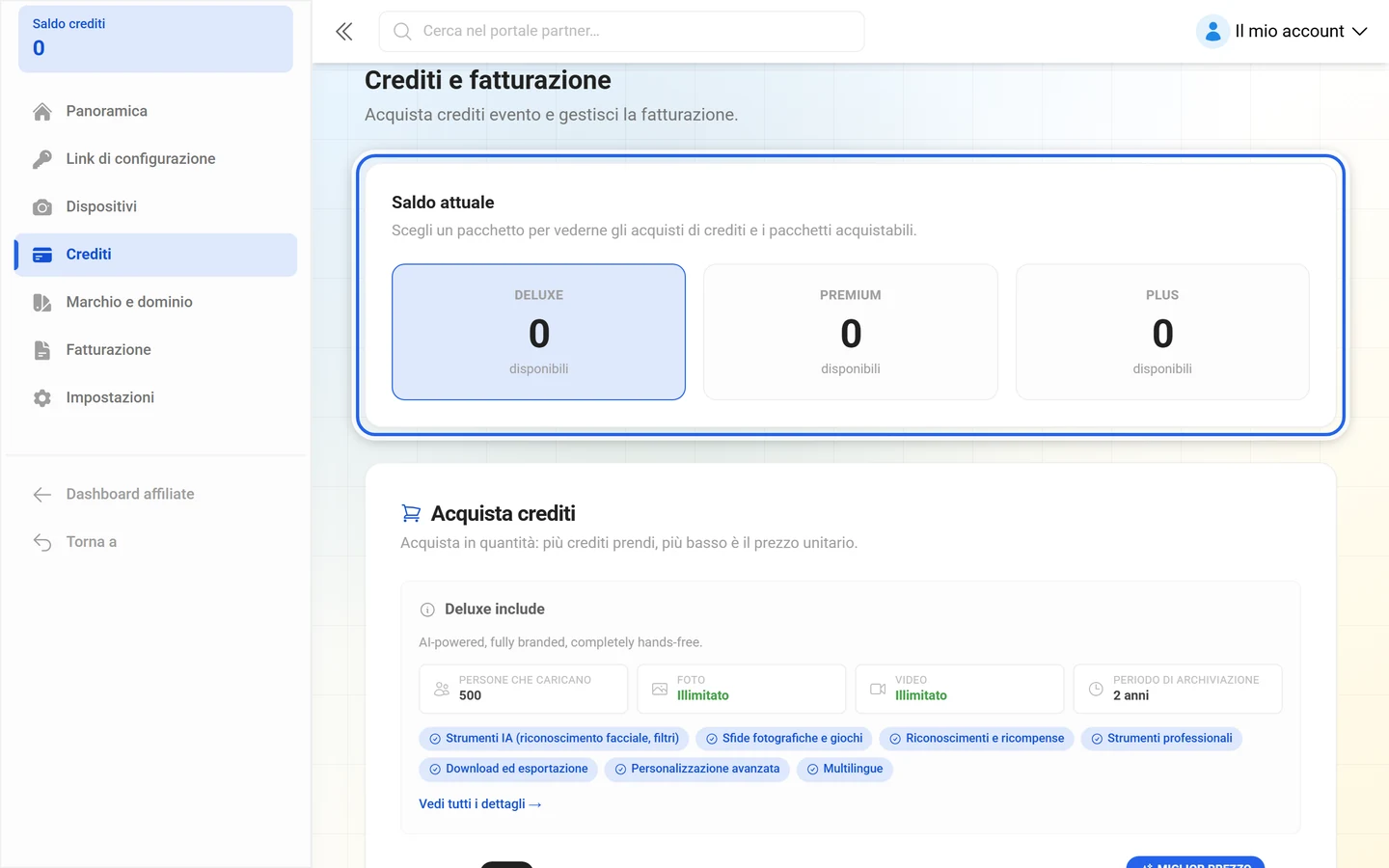This screenshot has width=1389, height=868.
Task: Click the Impostazioni gear icon
Action: 42,398
